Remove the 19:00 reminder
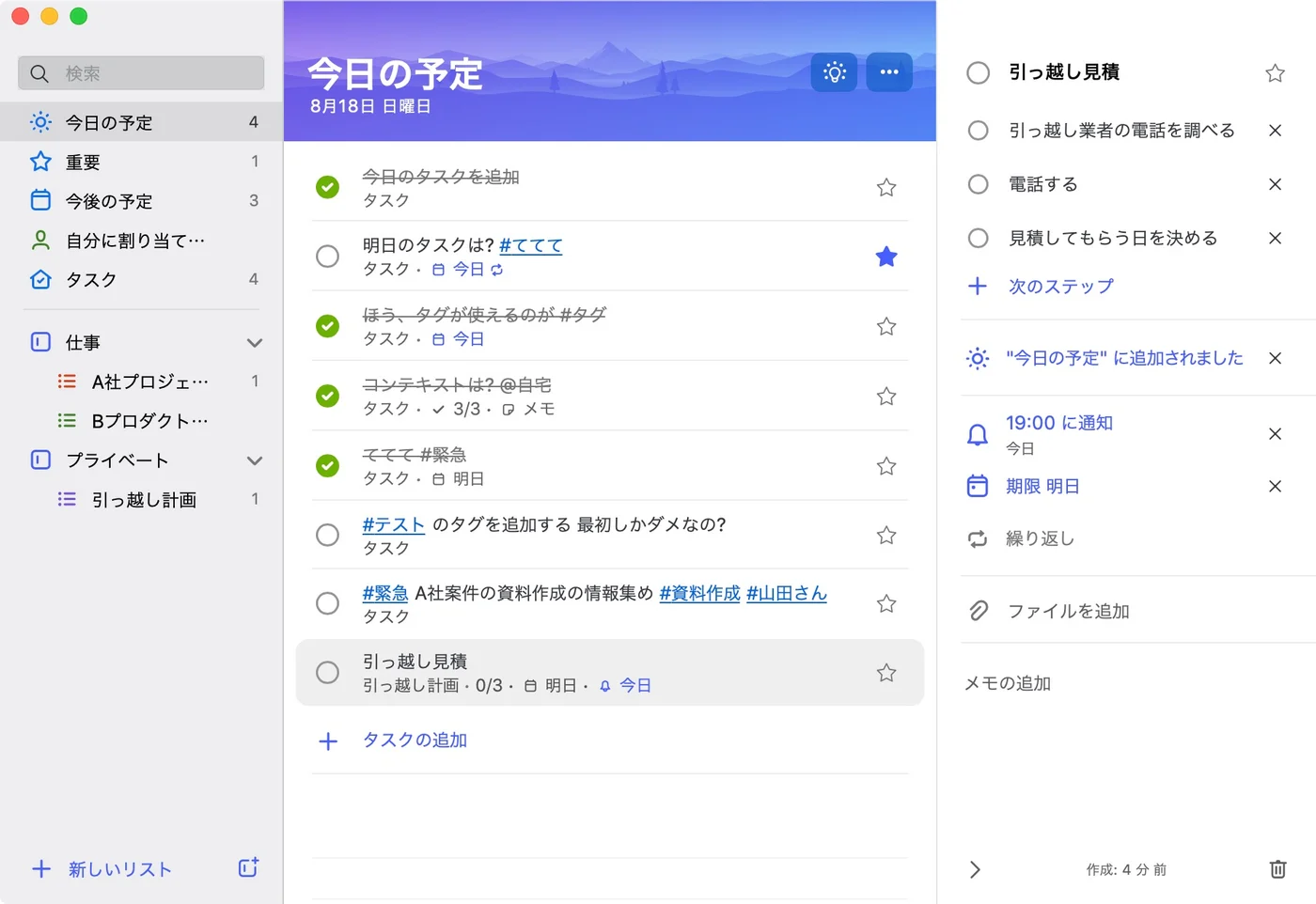The width and height of the screenshot is (1316, 904). [x=1275, y=434]
